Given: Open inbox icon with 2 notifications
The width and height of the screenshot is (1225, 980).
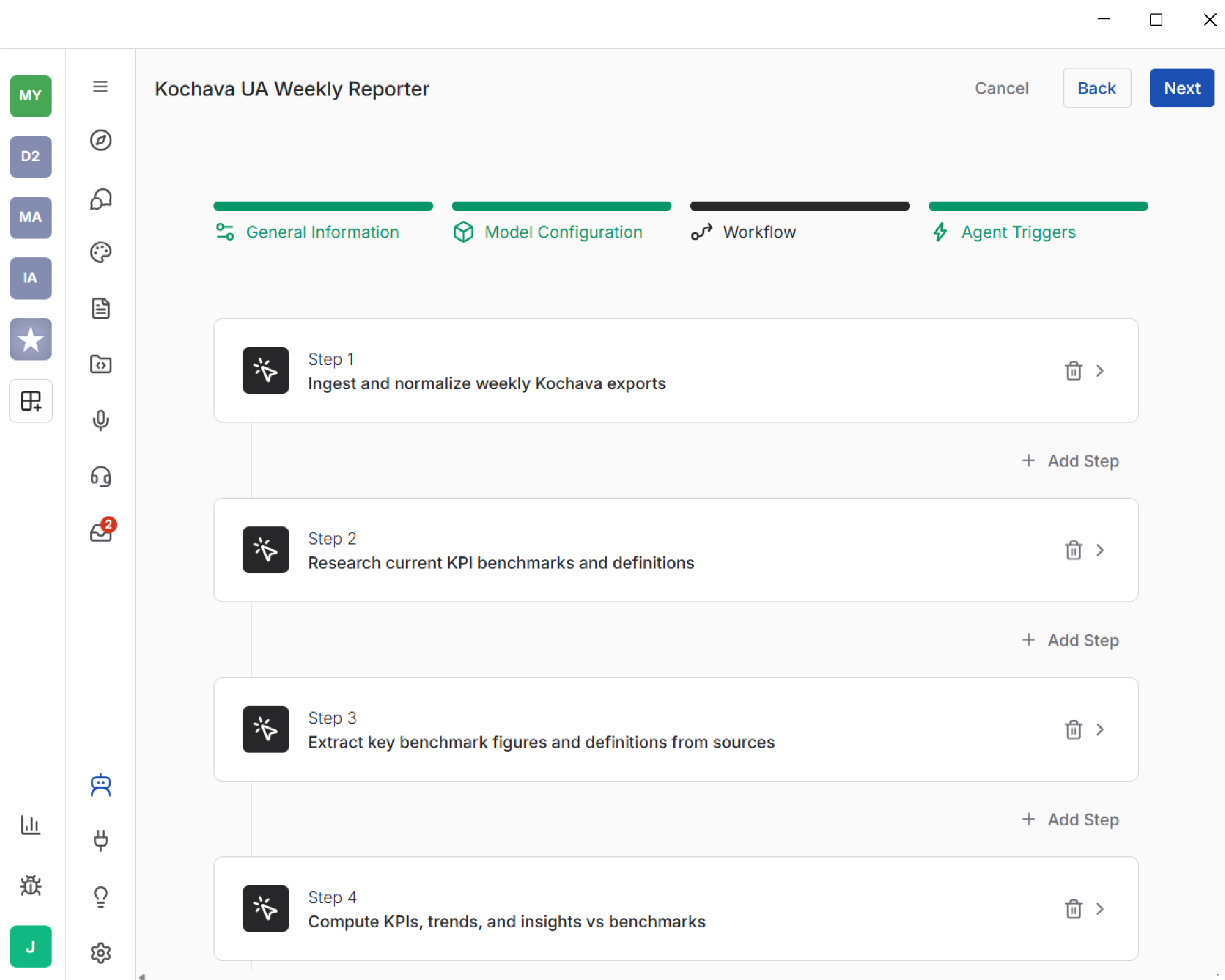Looking at the screenshot, I should tap(101, 532).
